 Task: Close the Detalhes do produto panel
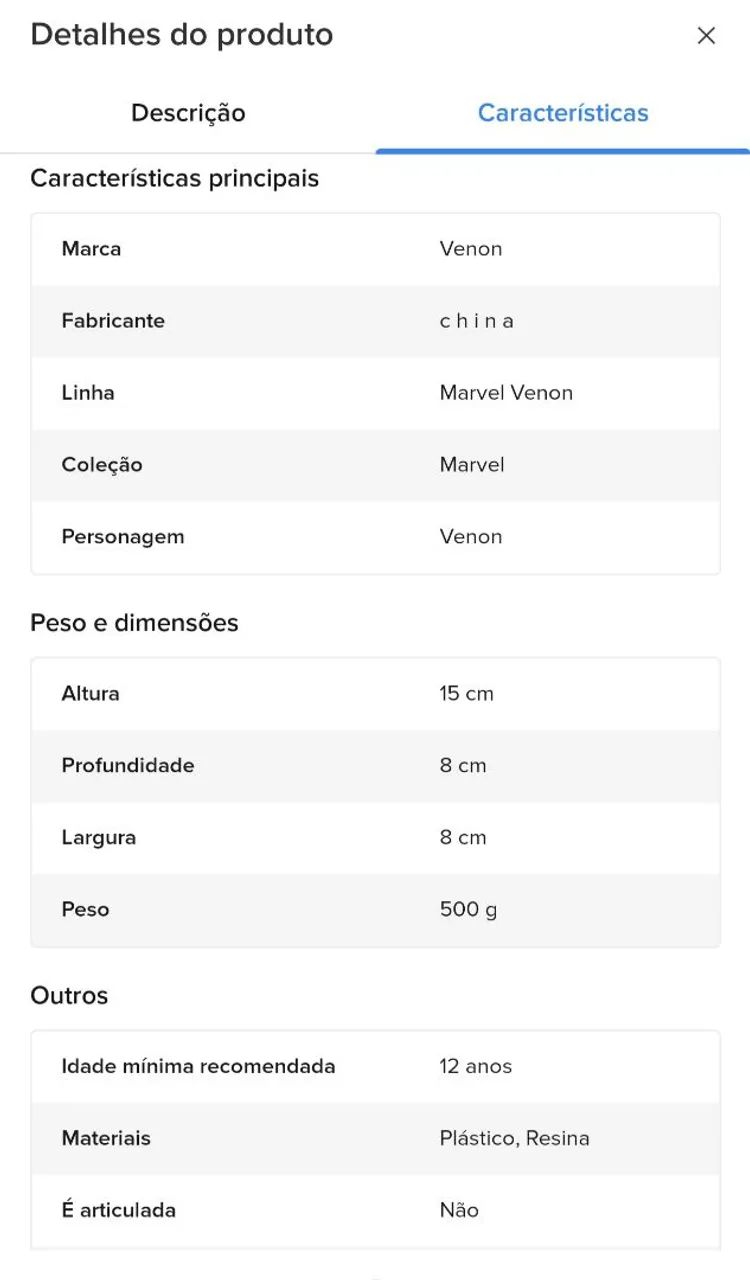(706, 36)
